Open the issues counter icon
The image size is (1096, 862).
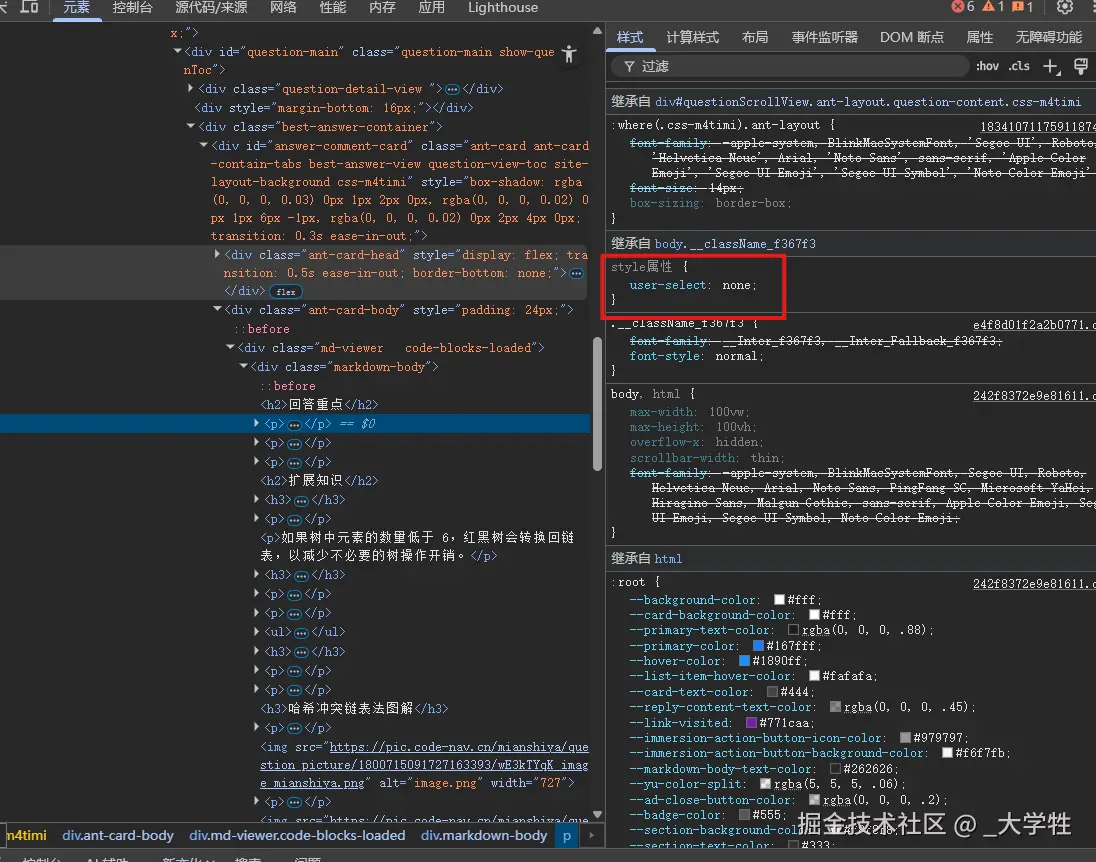point(1018,8)
